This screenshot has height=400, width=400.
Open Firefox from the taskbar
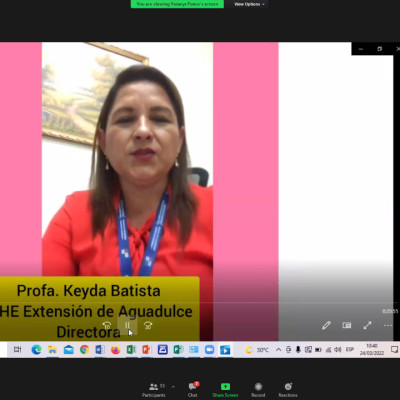[x=115, y=350]
